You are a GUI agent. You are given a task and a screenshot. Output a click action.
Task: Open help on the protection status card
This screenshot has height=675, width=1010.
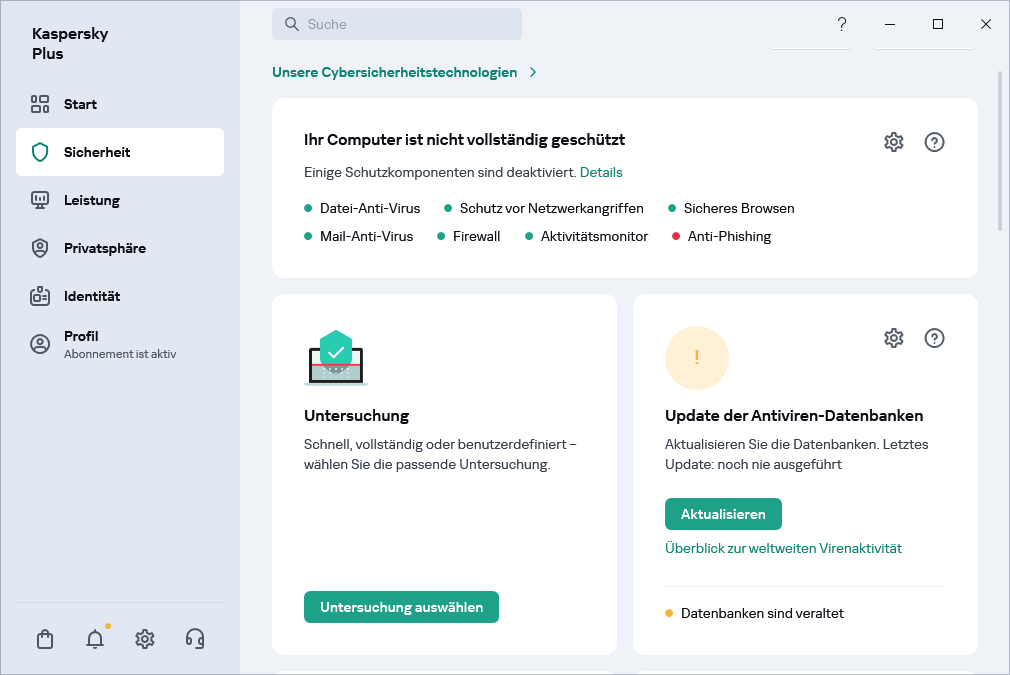click(934, 142)
